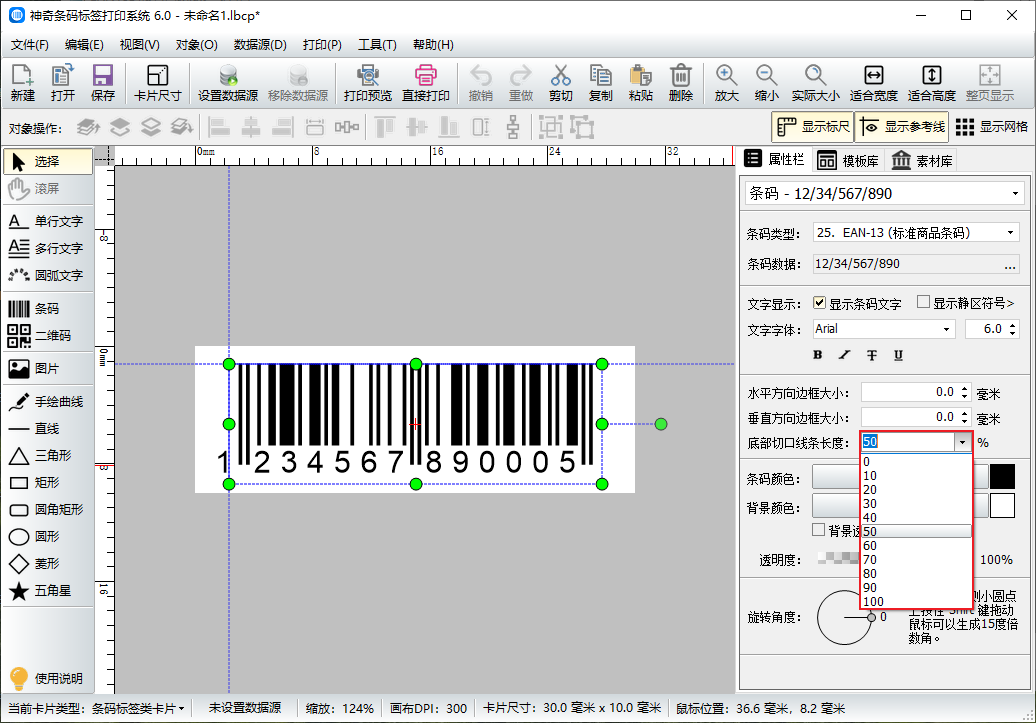Toggle 显示条码文字 checkbox

[x=819, y=303]
